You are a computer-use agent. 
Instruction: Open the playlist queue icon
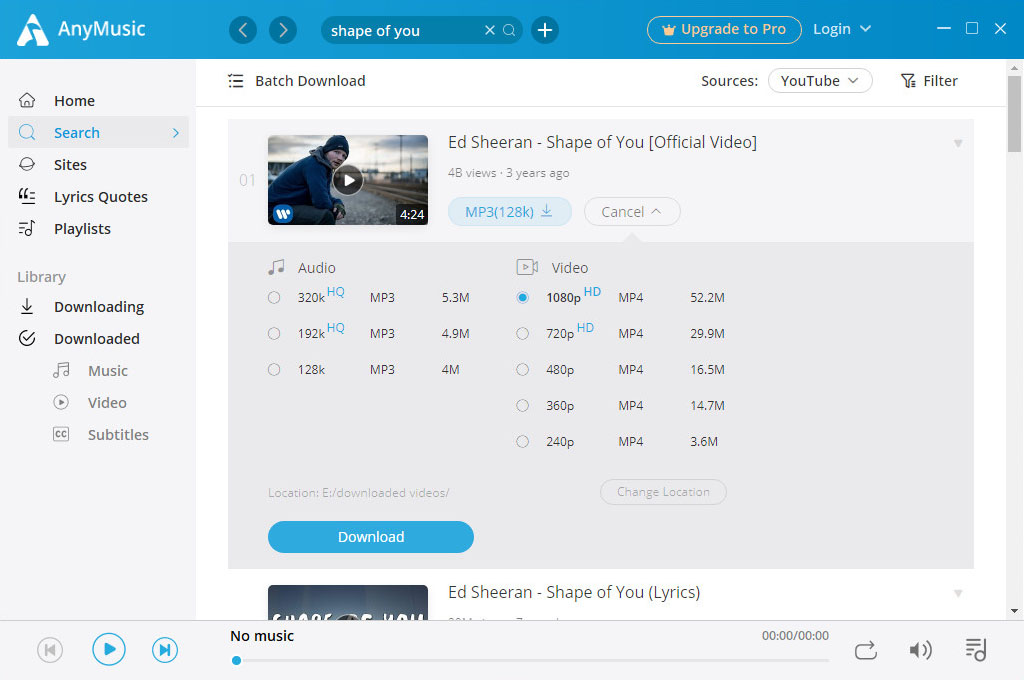pyautogui.click(x=976, y=650)
